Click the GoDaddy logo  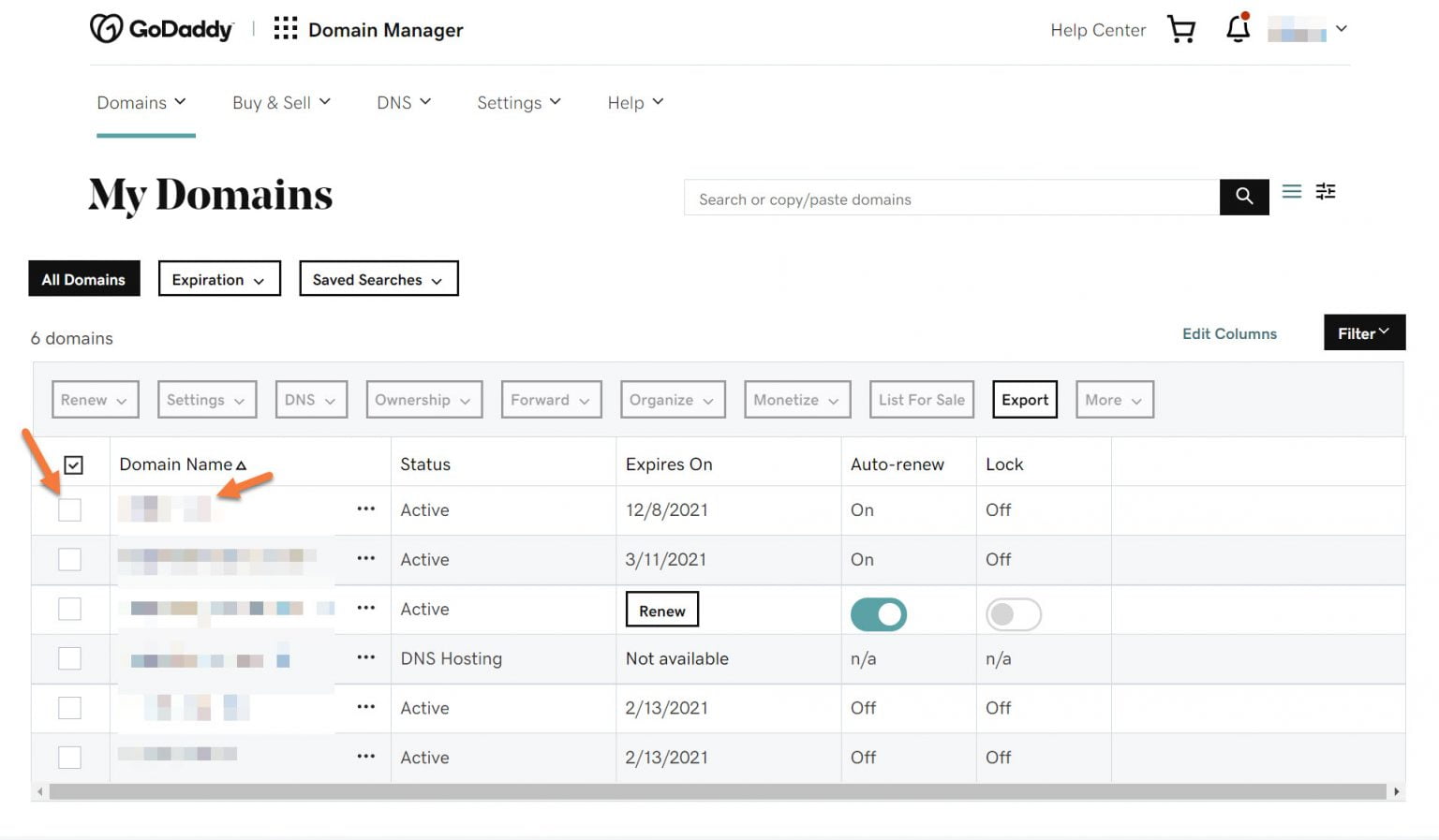pos(161,28)
